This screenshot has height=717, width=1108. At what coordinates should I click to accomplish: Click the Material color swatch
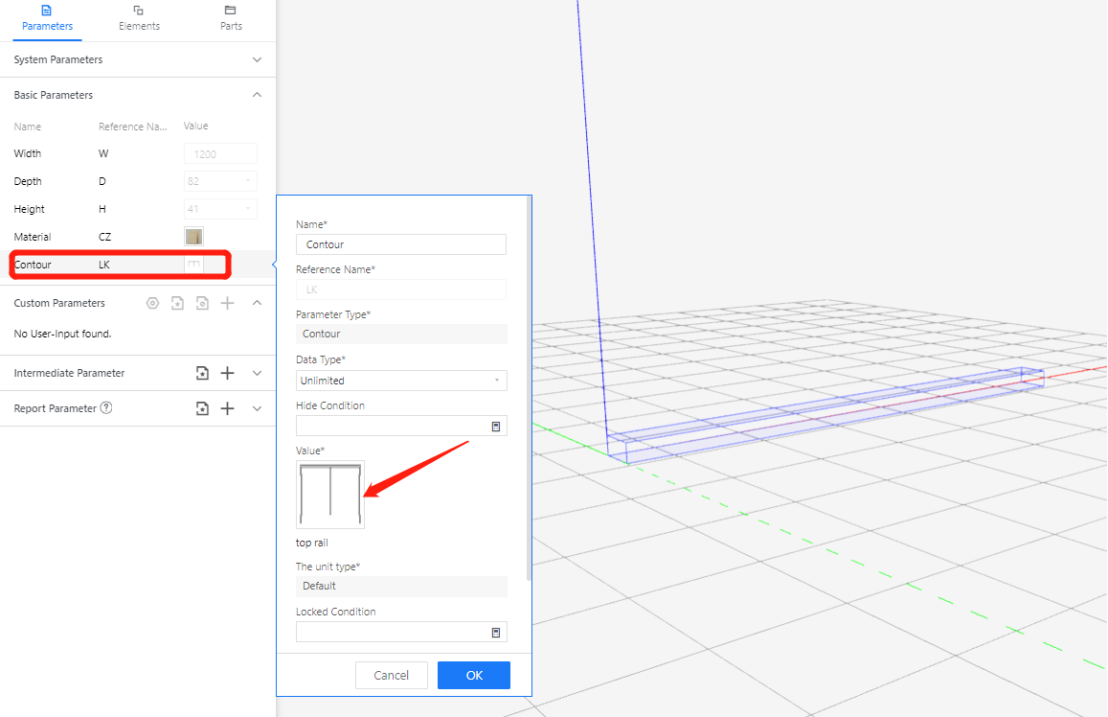(x=194, y=237)
